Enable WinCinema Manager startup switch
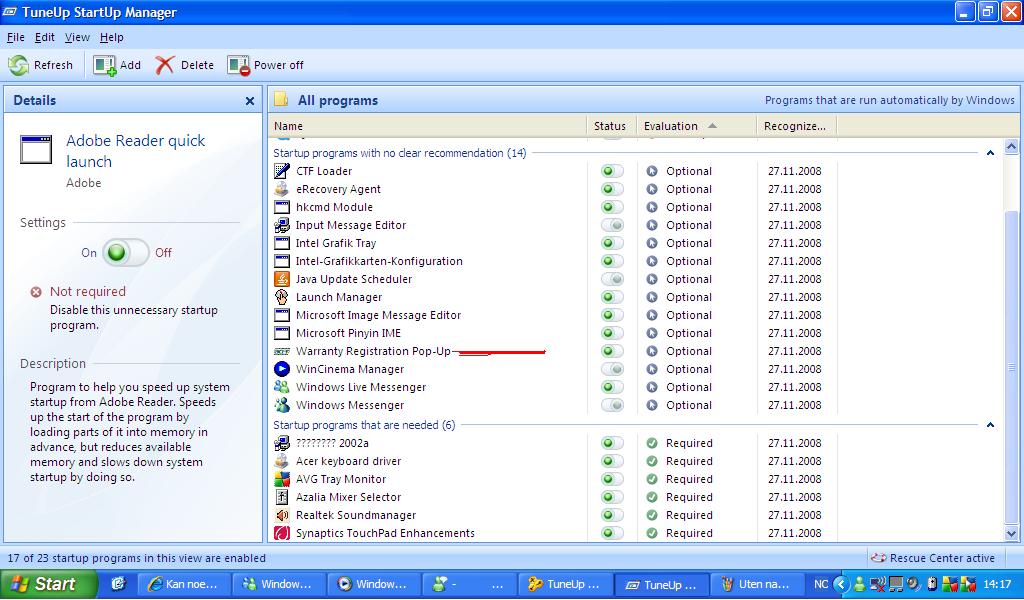This screenshot has width=1024, height=600. pyautogui.click(x=612, y=370)
